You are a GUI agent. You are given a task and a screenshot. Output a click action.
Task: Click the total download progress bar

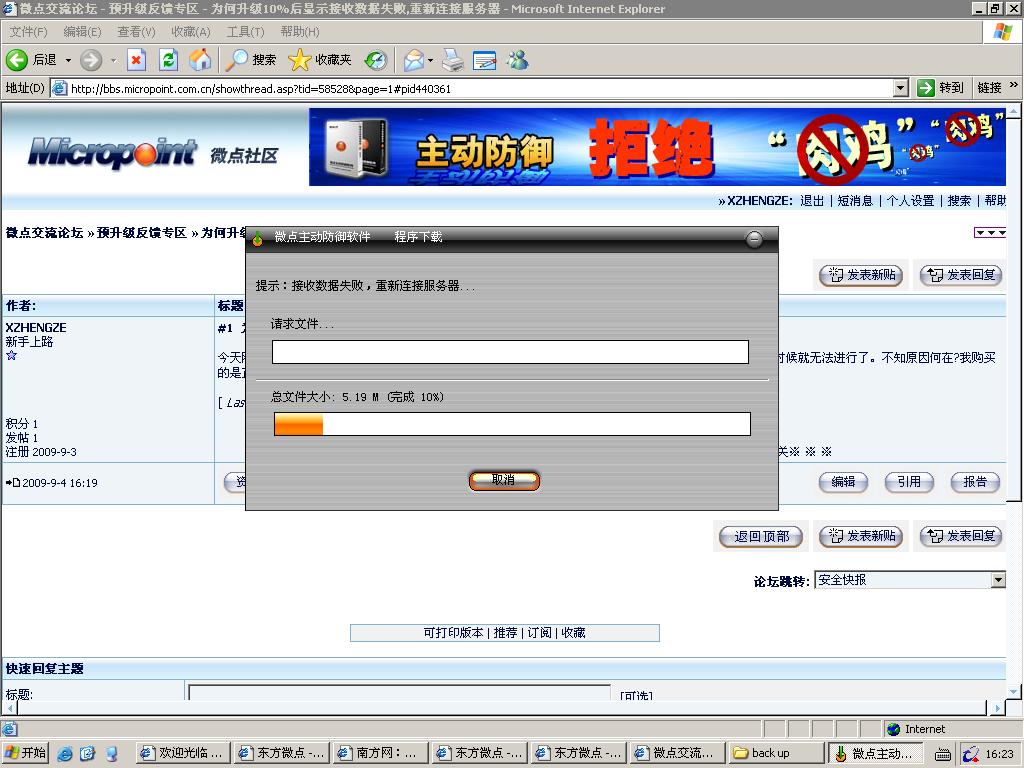pyautogui.click(x=512, y=424)
